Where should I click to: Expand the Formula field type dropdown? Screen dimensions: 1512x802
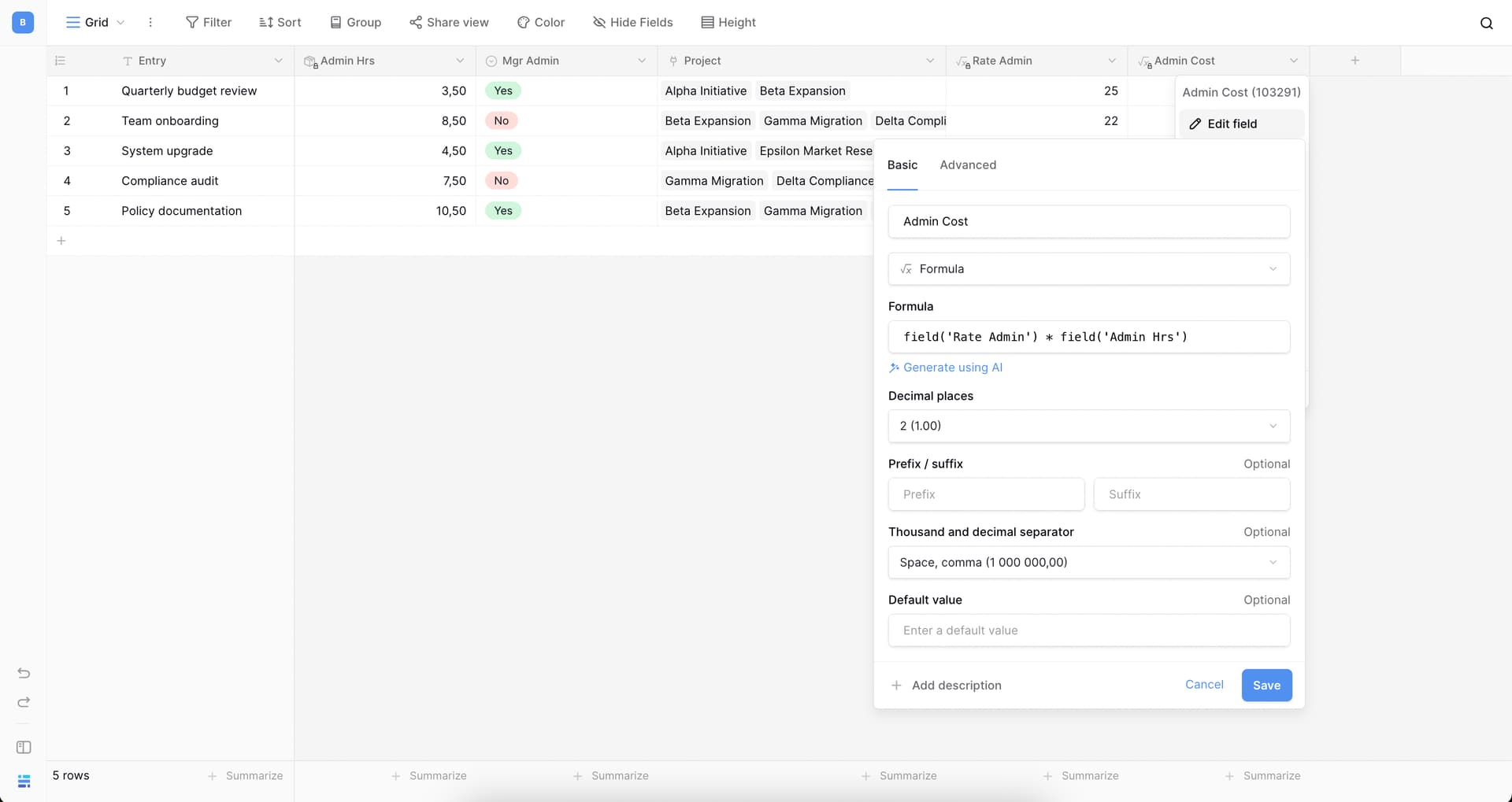[x=1088, y=268]
